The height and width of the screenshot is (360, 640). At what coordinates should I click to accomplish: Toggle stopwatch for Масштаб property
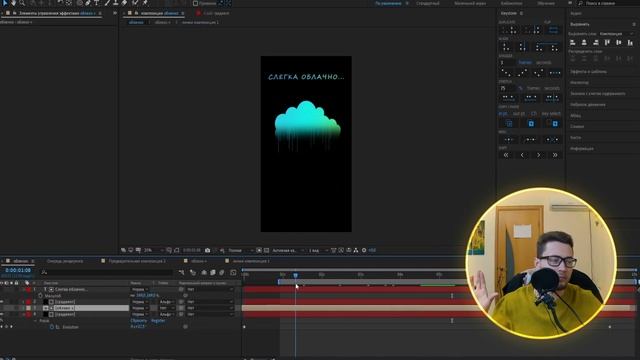(x=40, y=296)
